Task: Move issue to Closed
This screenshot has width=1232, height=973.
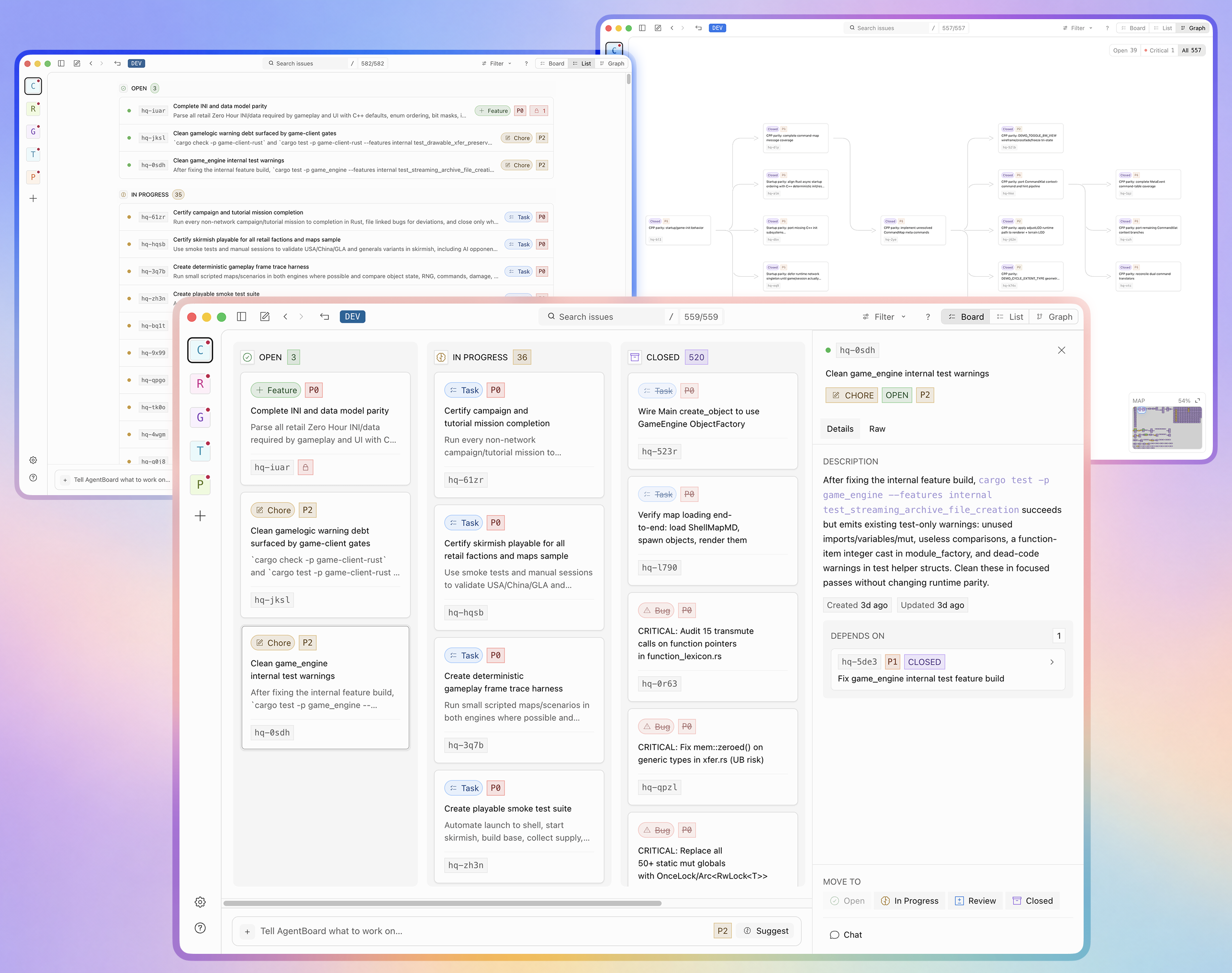Action: [1032, 901]
